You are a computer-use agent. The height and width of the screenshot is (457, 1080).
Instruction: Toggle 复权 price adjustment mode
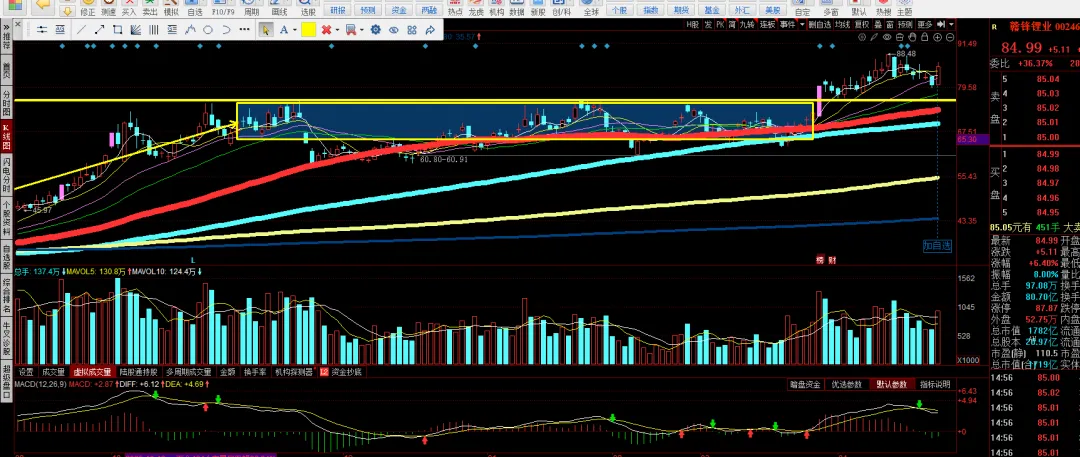[x=862, y=25]
